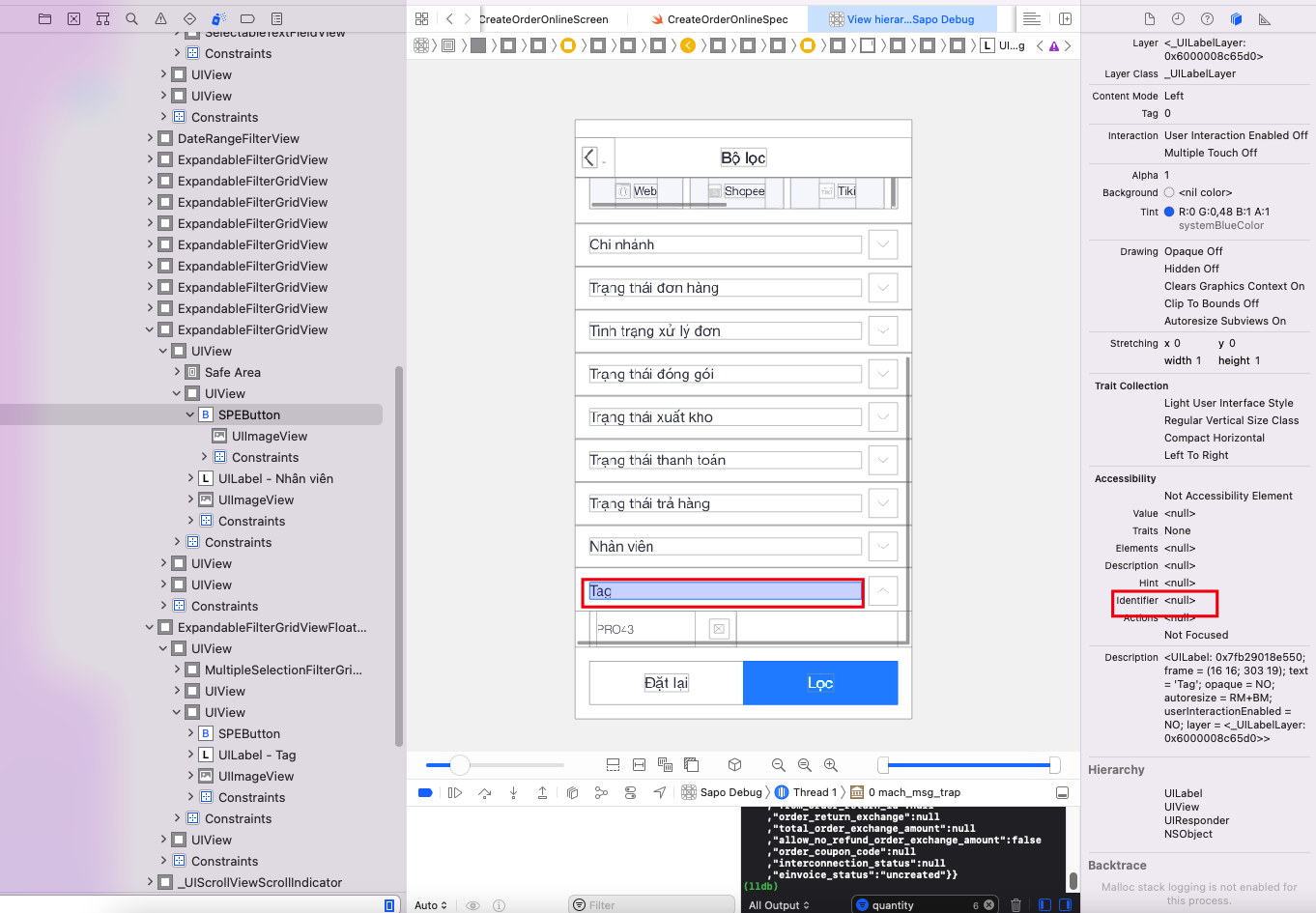Show the Size inspector ruler icon
The image size is (1316, 913).
point(1265,18)
